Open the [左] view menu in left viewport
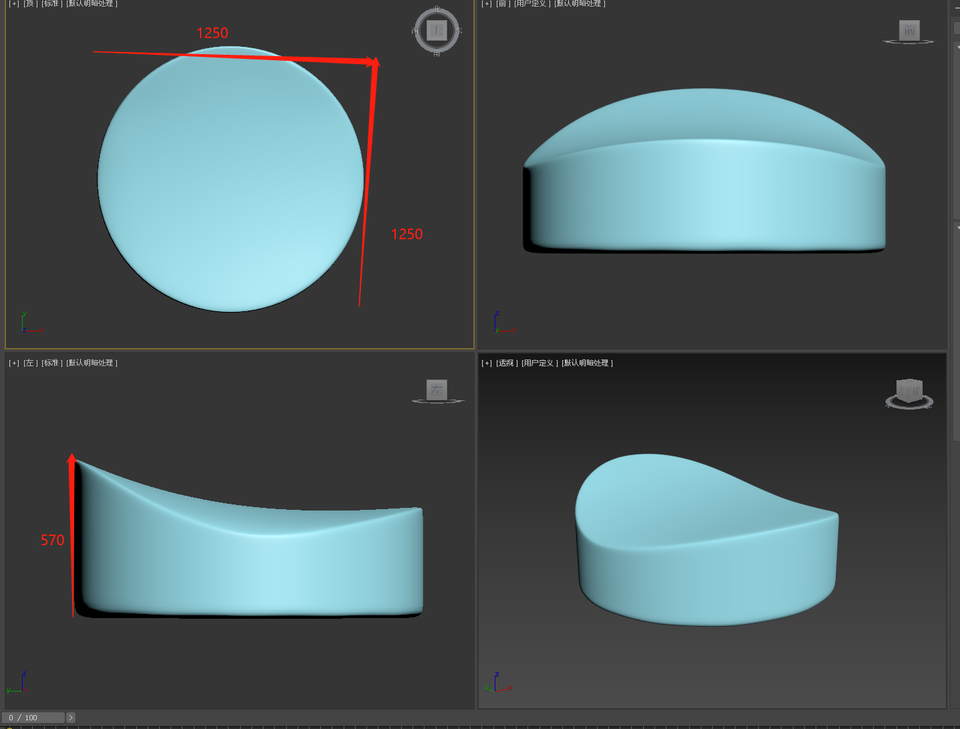 [x=29, y=363]
